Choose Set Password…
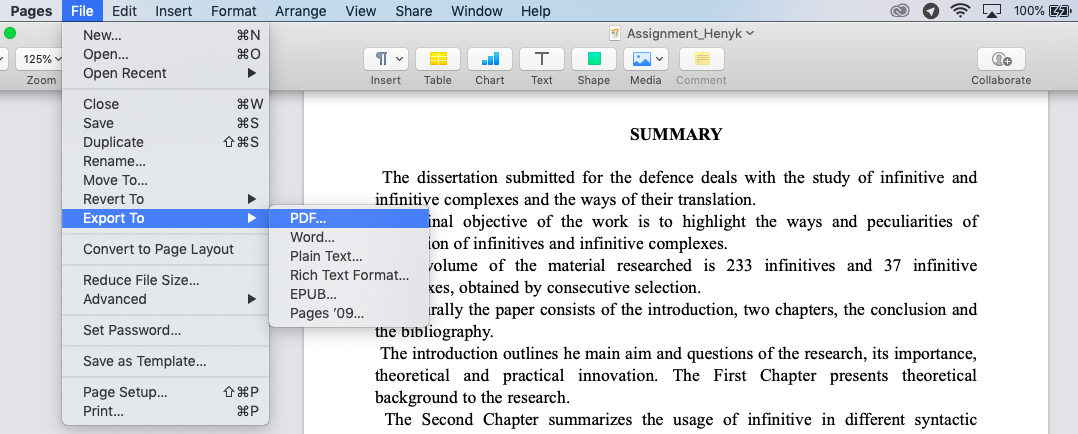1078x434 pixels. point(165,330)
